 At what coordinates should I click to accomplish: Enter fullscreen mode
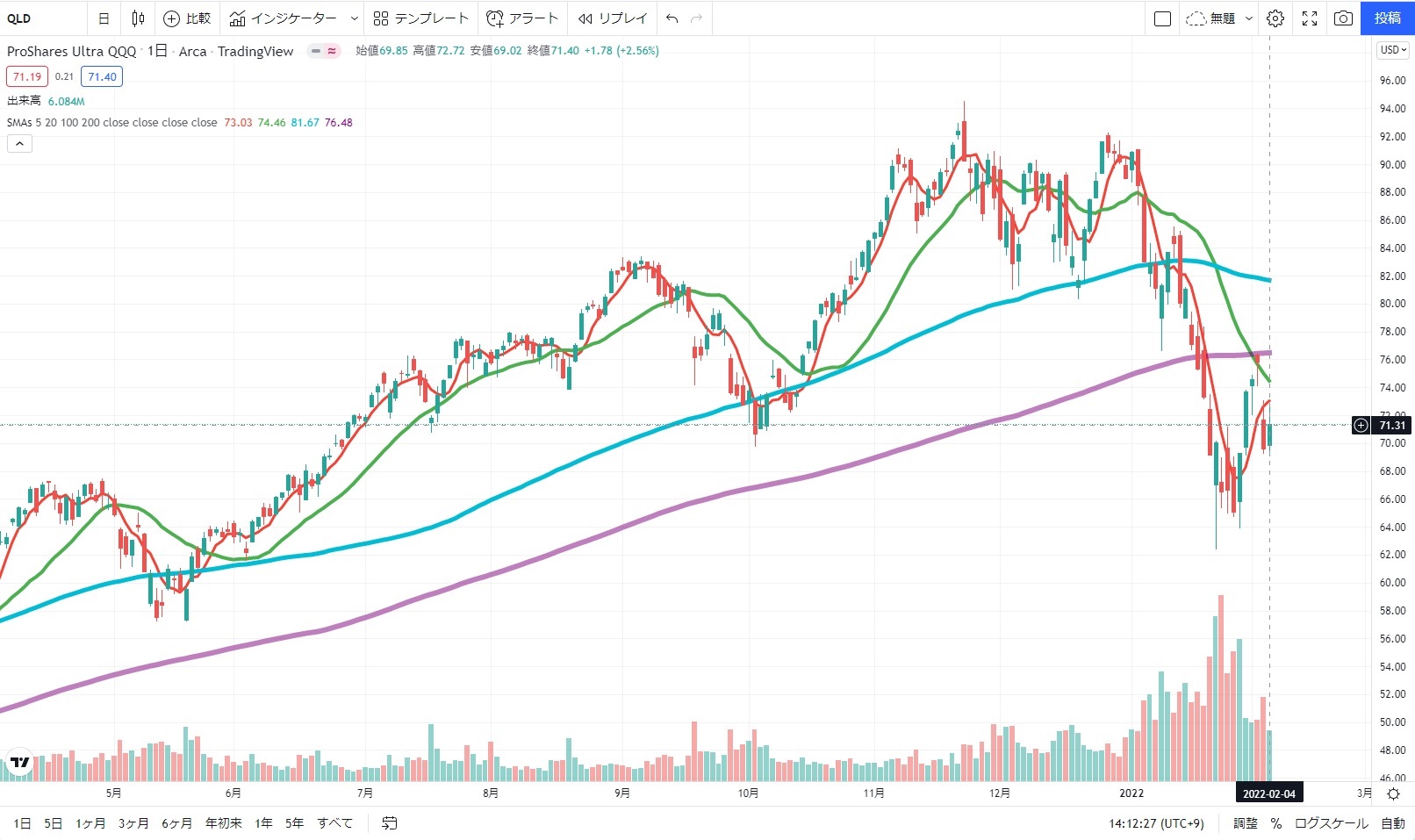1310,18
